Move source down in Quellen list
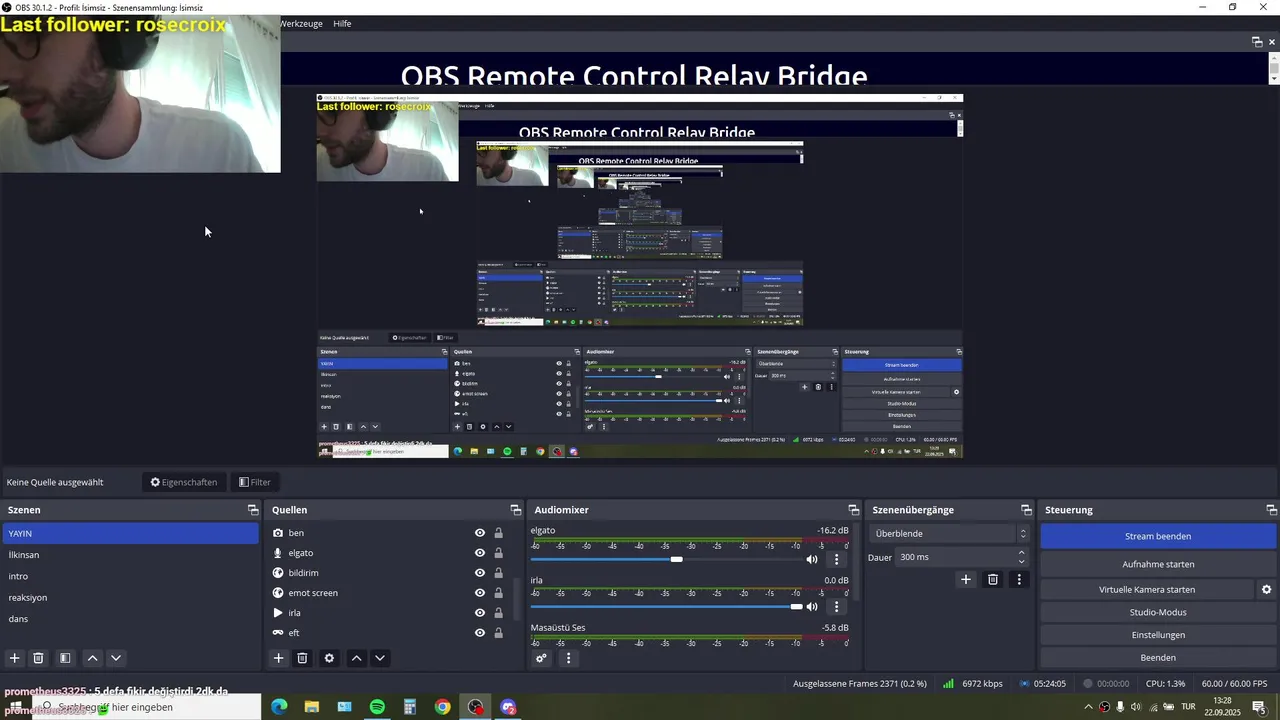Image resolution: width=1280 pixels, height=720 pixels. (380, 658)
